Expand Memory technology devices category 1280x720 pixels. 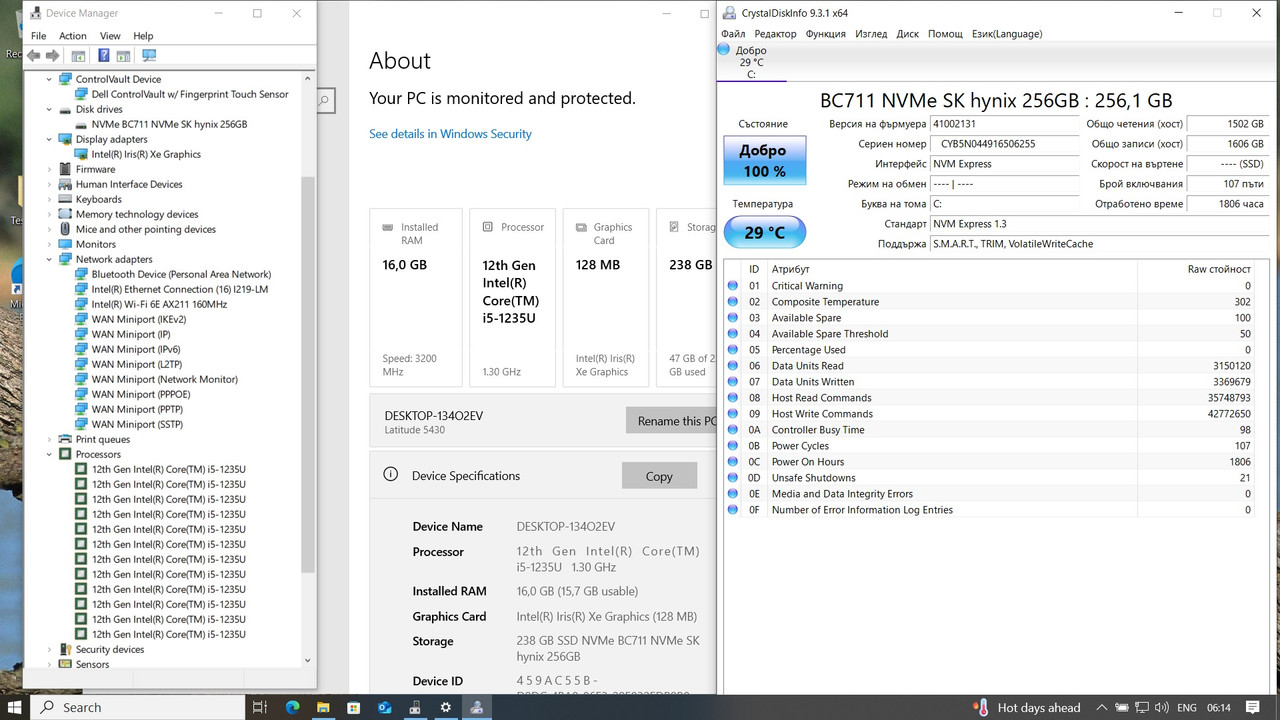tap(49, 214)
